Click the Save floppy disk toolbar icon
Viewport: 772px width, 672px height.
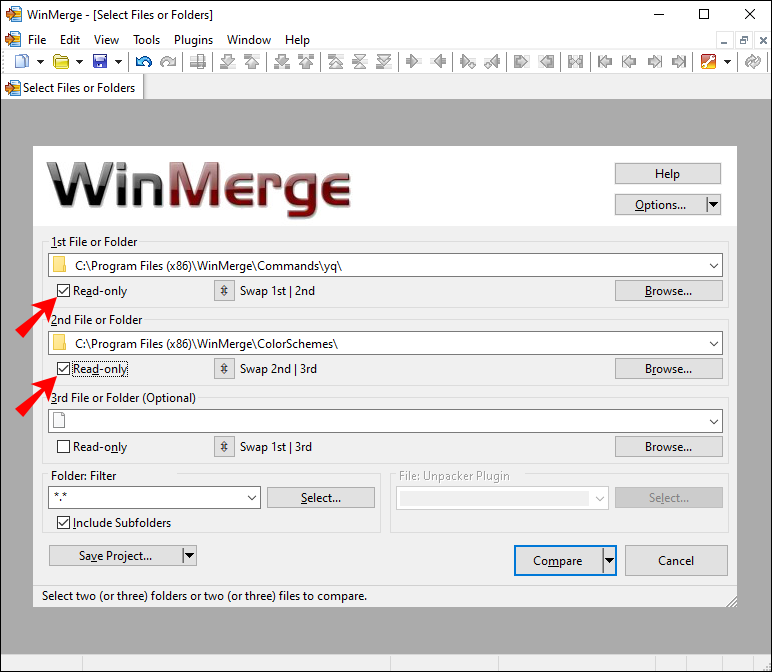tap(100, 62)
